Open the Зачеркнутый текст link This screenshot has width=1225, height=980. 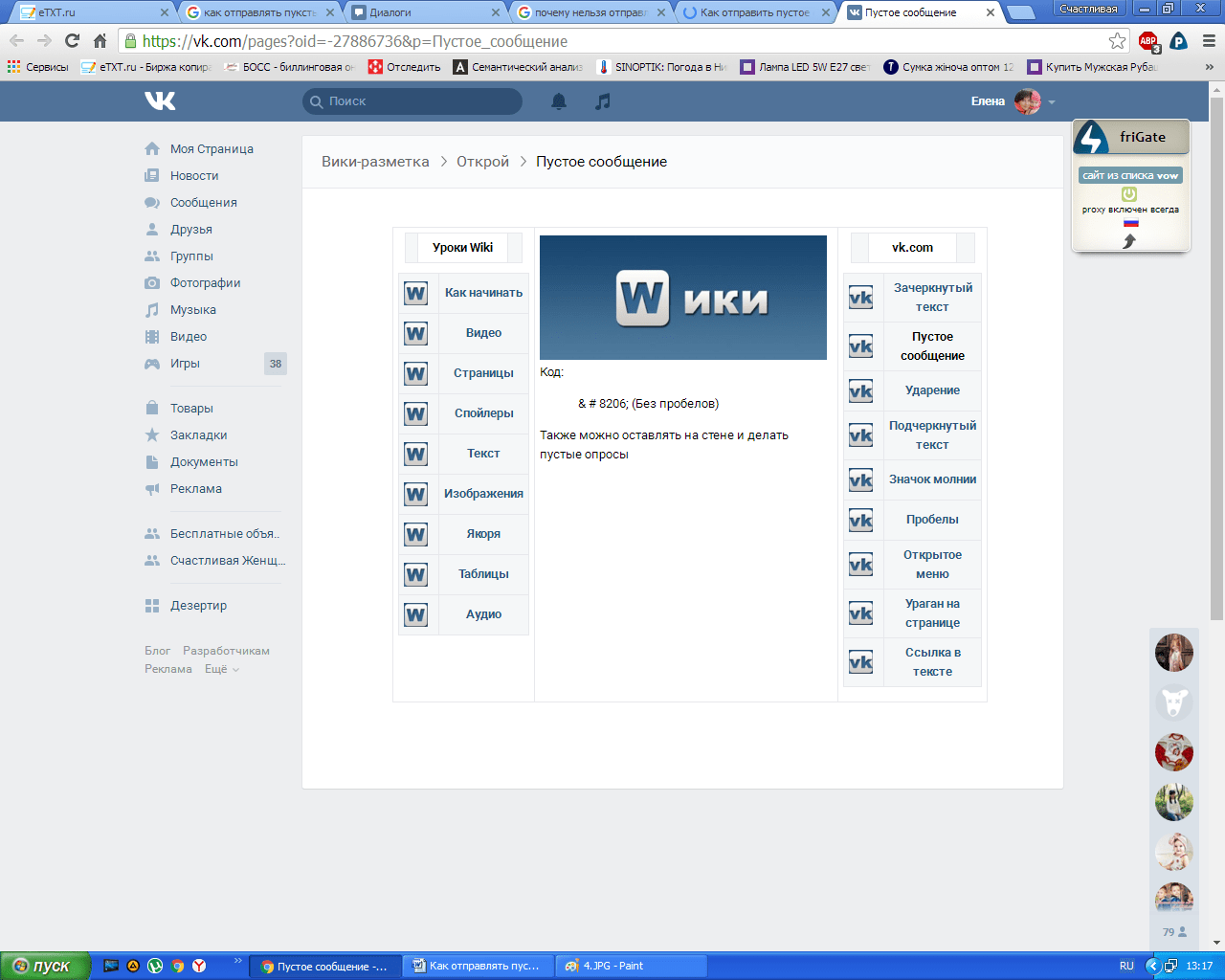[x=932, y=298]
